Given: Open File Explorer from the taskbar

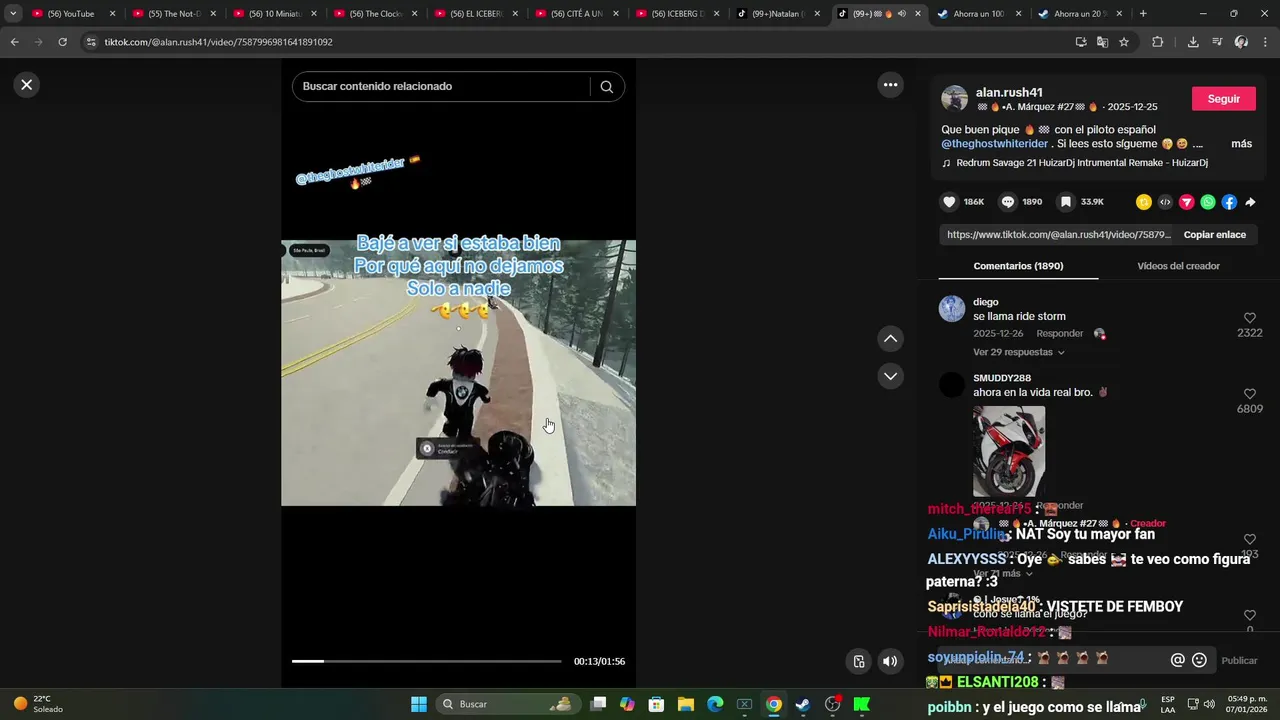Looking at the screenshot, I should (686, 704).
